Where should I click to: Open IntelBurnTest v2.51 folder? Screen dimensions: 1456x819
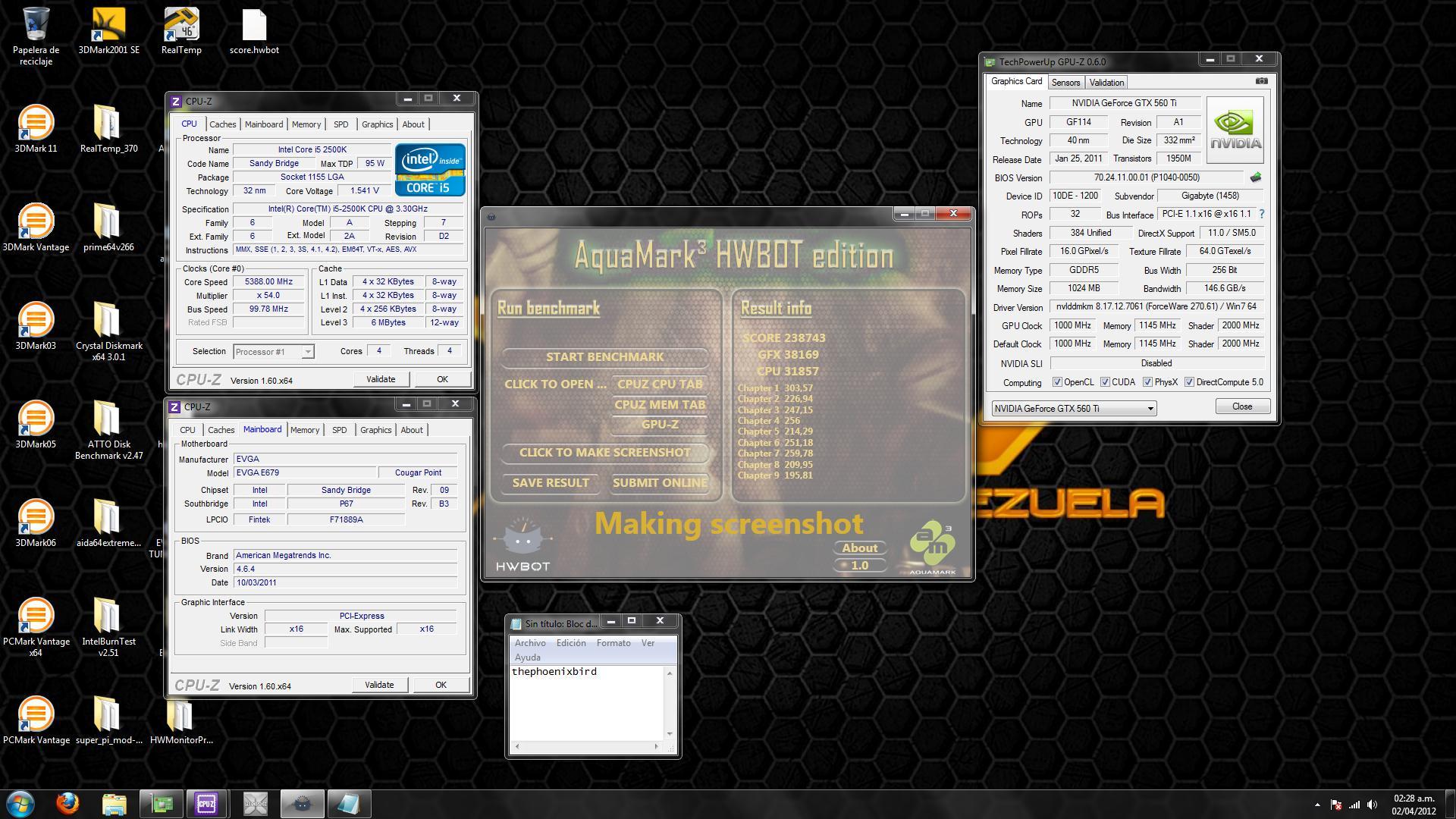pos(108,627)
